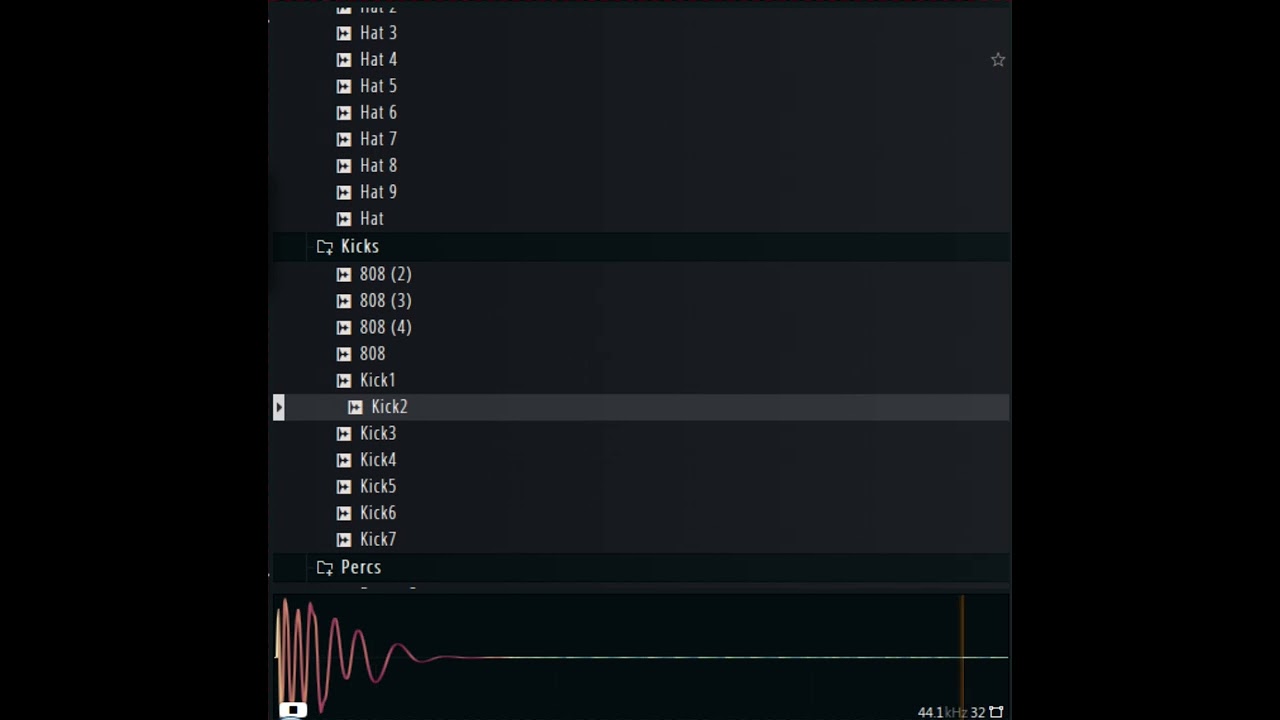1280x720 pixels.
Task: Select the 808 (3) sample
Action: coord(386,301)
